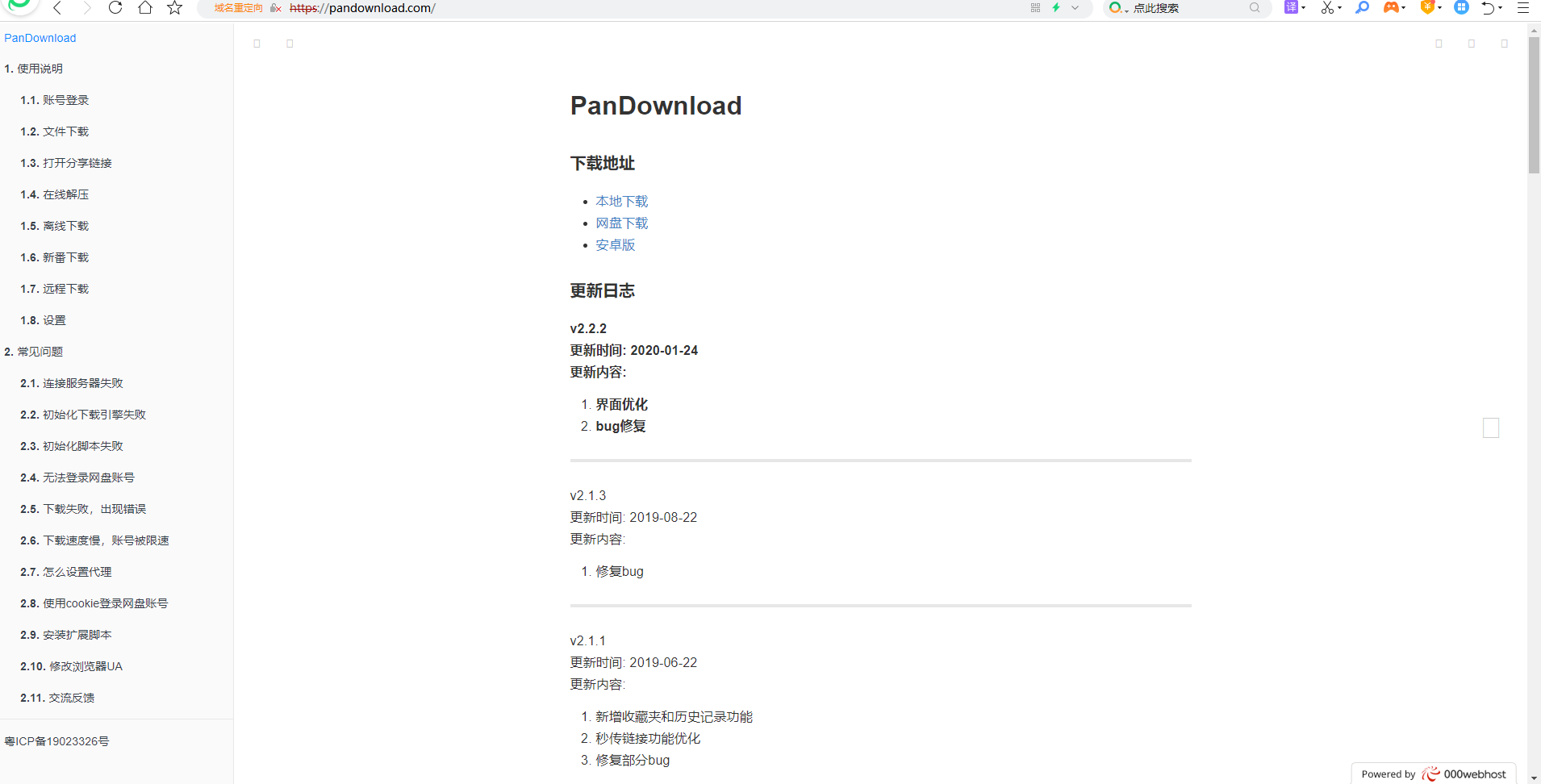Open the PanDownload sidebar title link
1541x784 pixels.
click(x=40, y=38)
